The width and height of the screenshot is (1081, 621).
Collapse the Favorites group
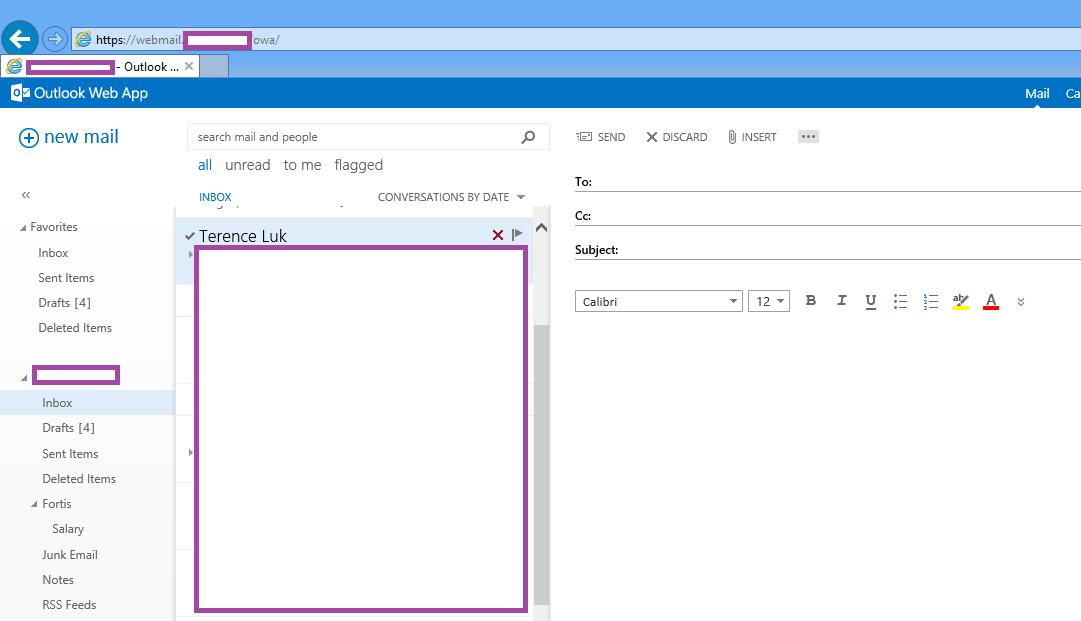click(x=23, y=227)
